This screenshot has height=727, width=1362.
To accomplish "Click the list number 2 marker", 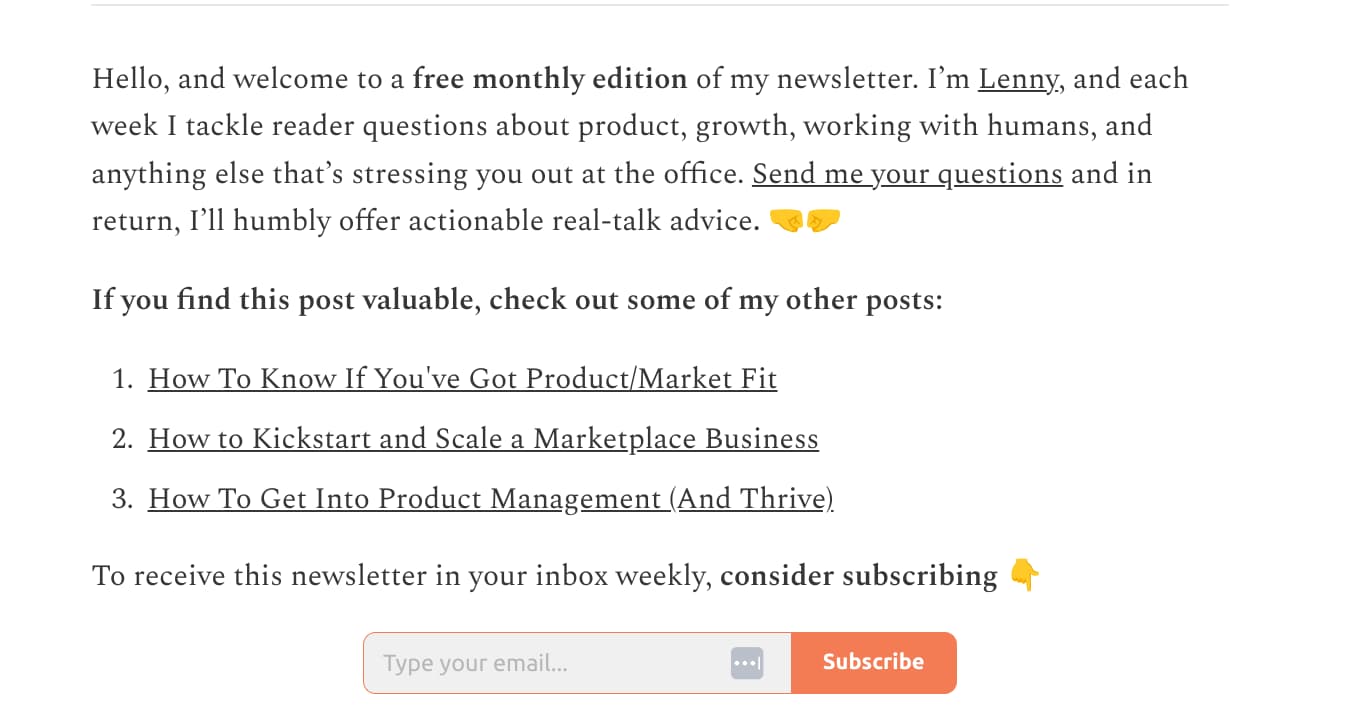I will (122, 438).
